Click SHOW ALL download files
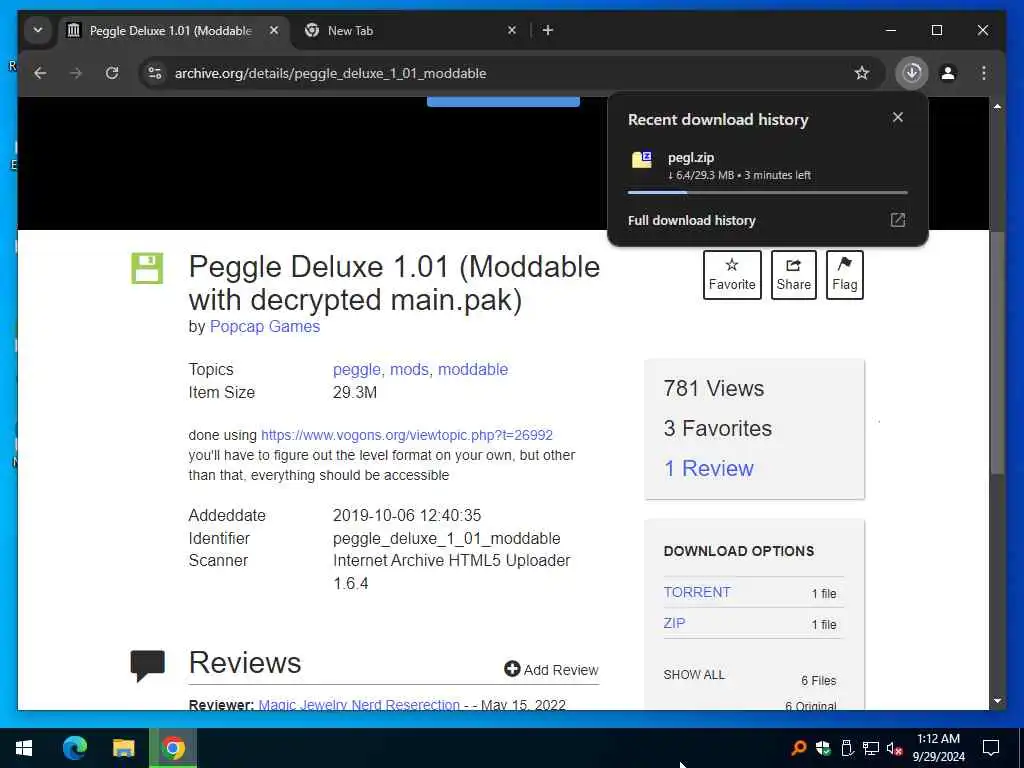This screenshot has width=1024, height=768. pos(694,675)
